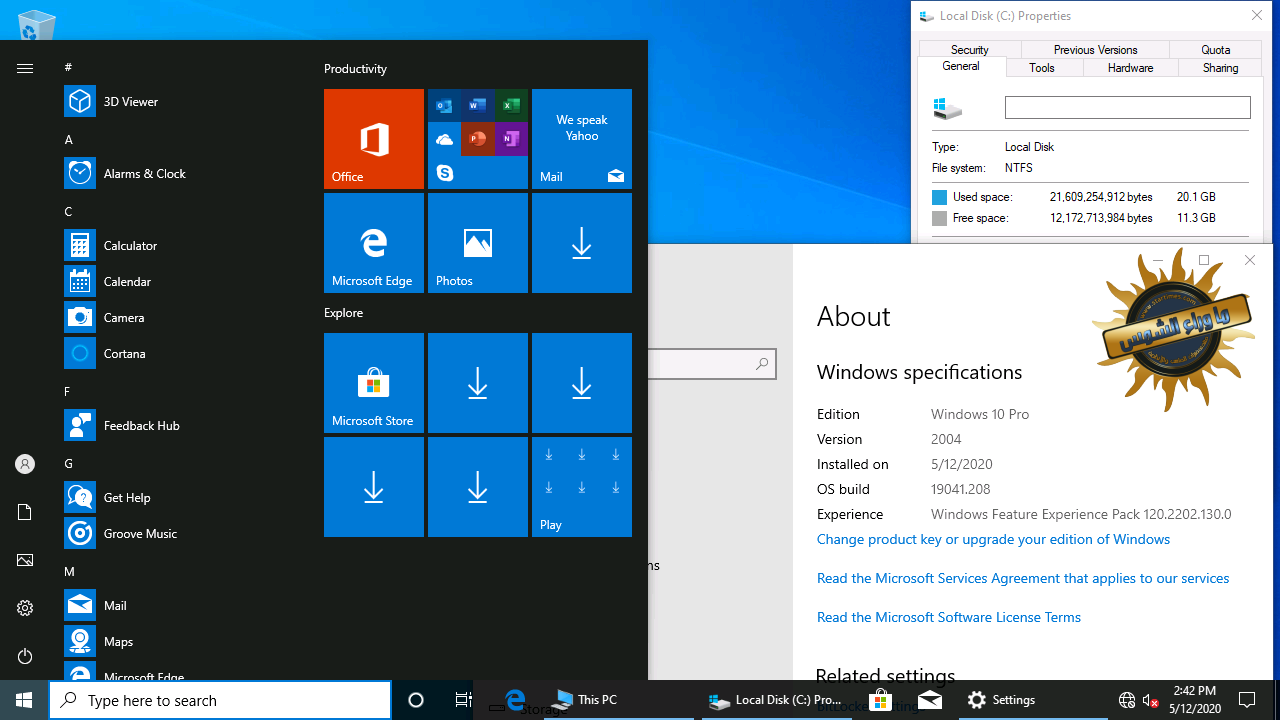1280x720 pixels.
Task: Open the Play folder tile
Action: point(582,487)
